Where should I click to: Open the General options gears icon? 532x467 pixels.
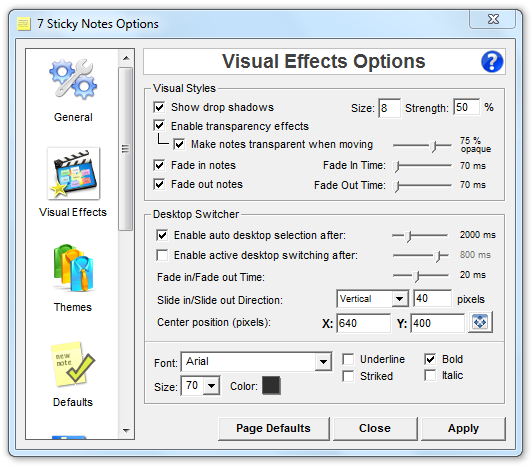[x=73, y=79]
